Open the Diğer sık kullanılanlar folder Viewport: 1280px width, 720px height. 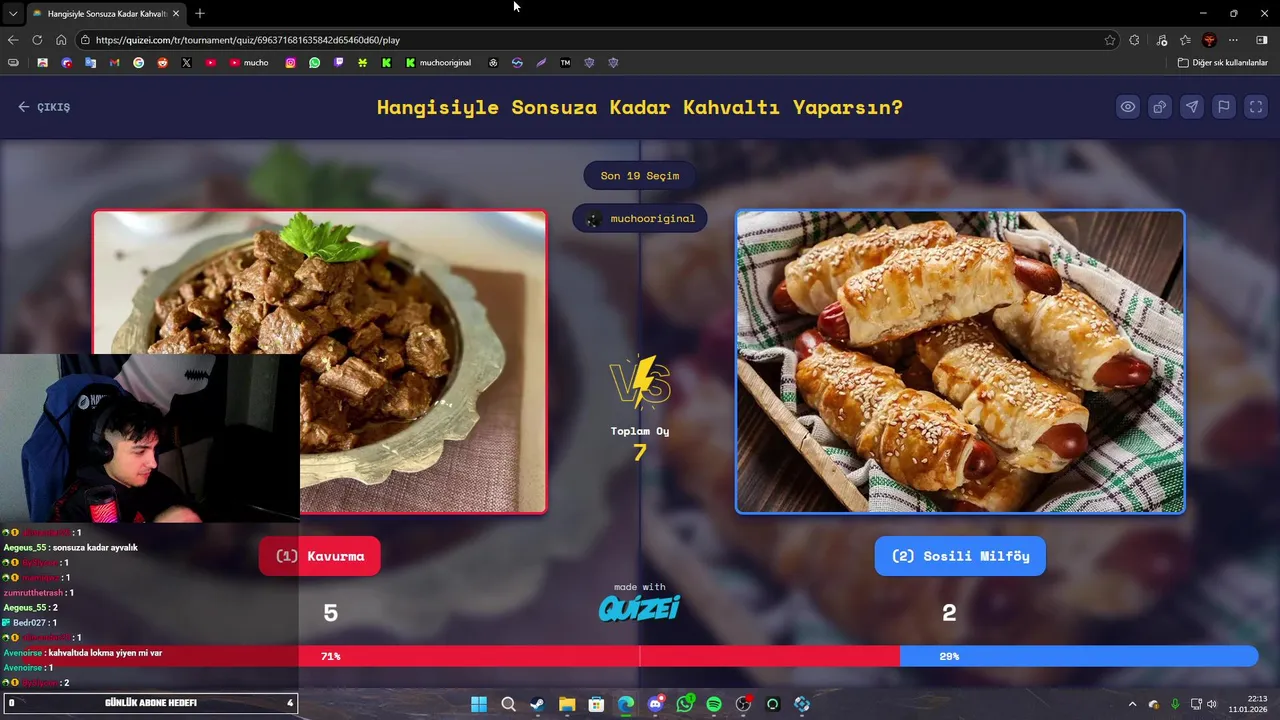(1223, 62)
